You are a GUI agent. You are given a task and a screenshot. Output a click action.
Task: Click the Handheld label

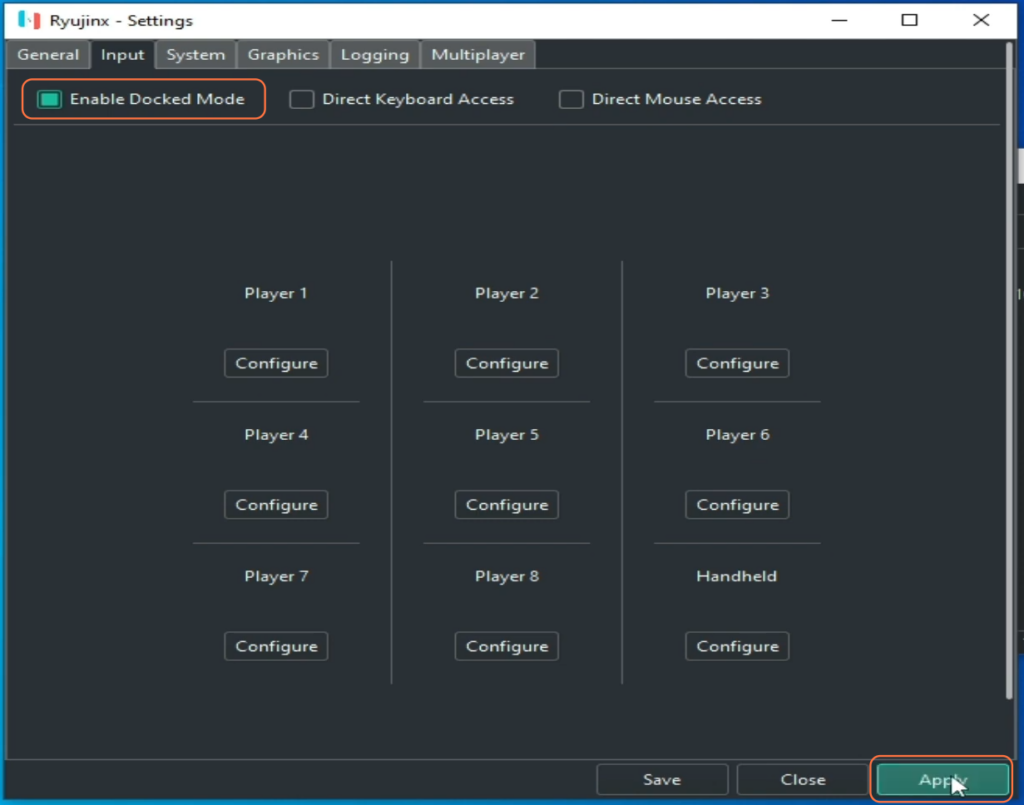(737, 576)
